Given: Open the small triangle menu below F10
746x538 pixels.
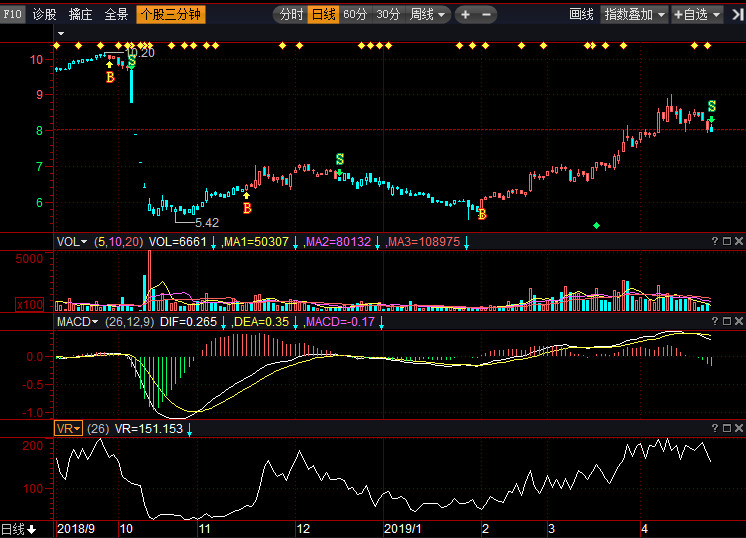Looking at the screenshot, I should (x=61, y=33).
